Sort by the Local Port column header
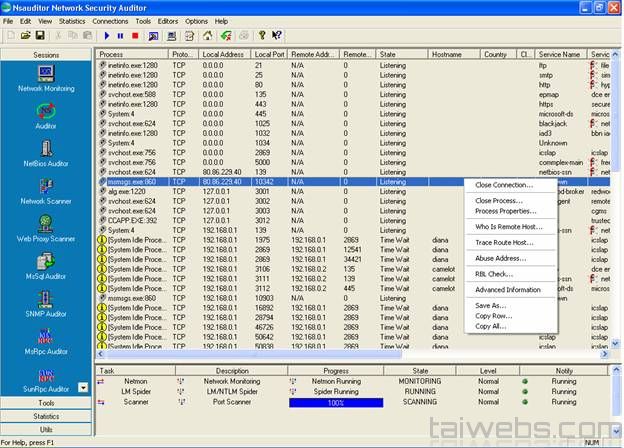Viewport: 624px width, 448px height. pos(269,54)
